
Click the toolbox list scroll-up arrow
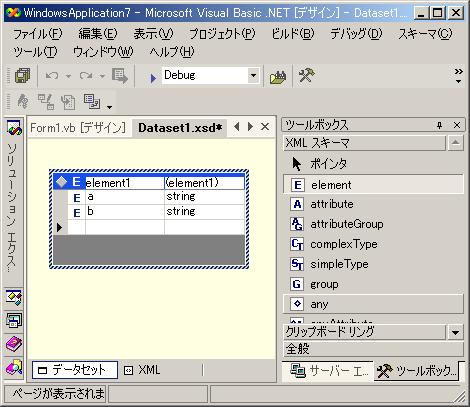coord(455,143)
